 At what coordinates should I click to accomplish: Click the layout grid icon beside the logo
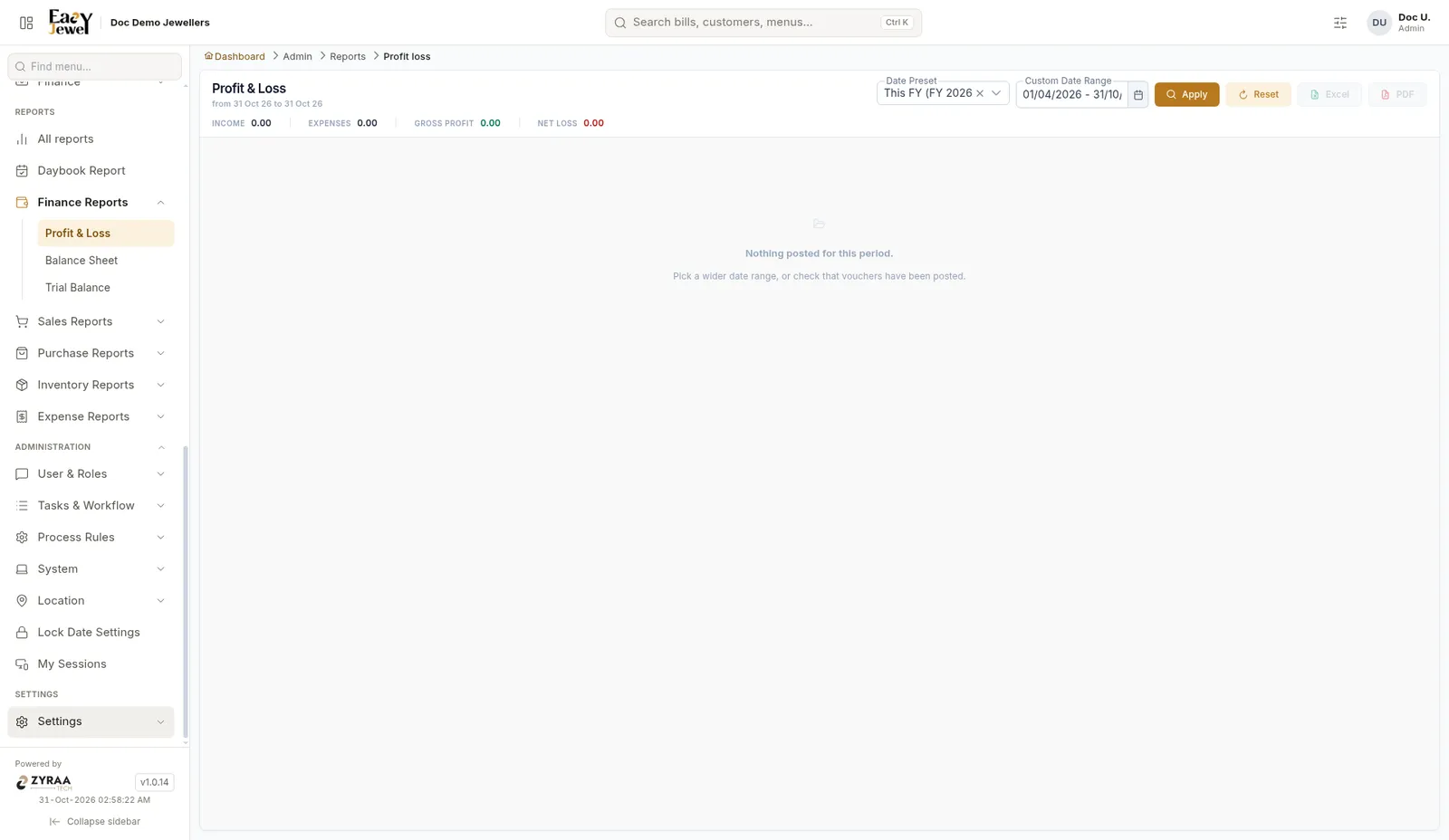[26, 23]
